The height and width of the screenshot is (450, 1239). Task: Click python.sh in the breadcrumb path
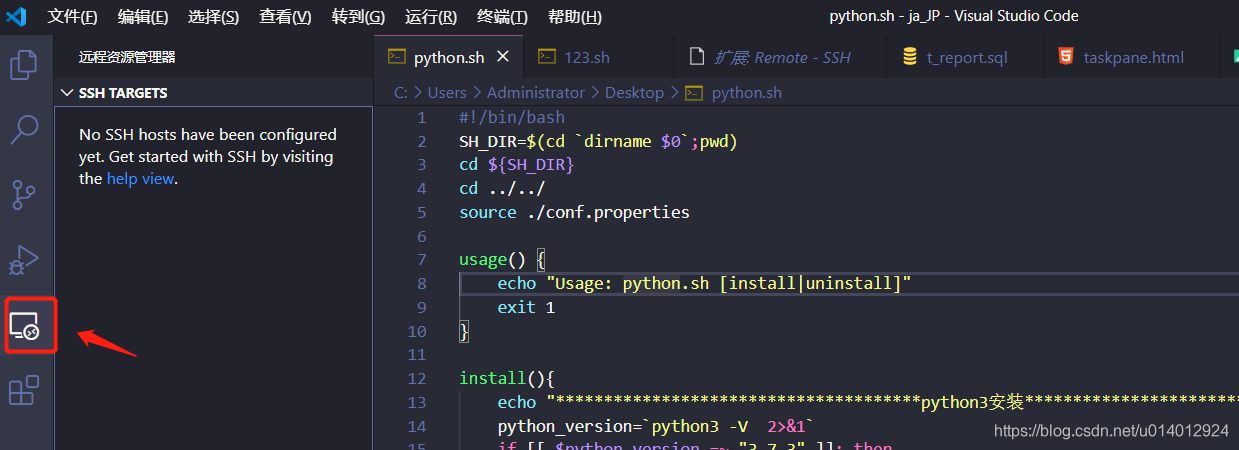coord(746,92)
